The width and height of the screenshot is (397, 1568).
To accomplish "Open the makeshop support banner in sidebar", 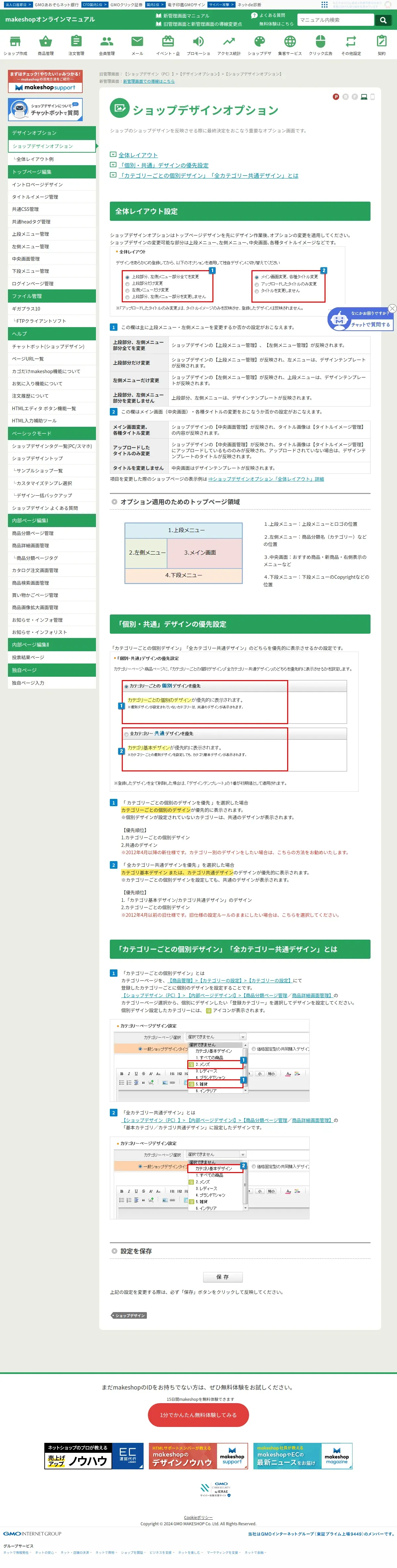I will tap(46, 81).
